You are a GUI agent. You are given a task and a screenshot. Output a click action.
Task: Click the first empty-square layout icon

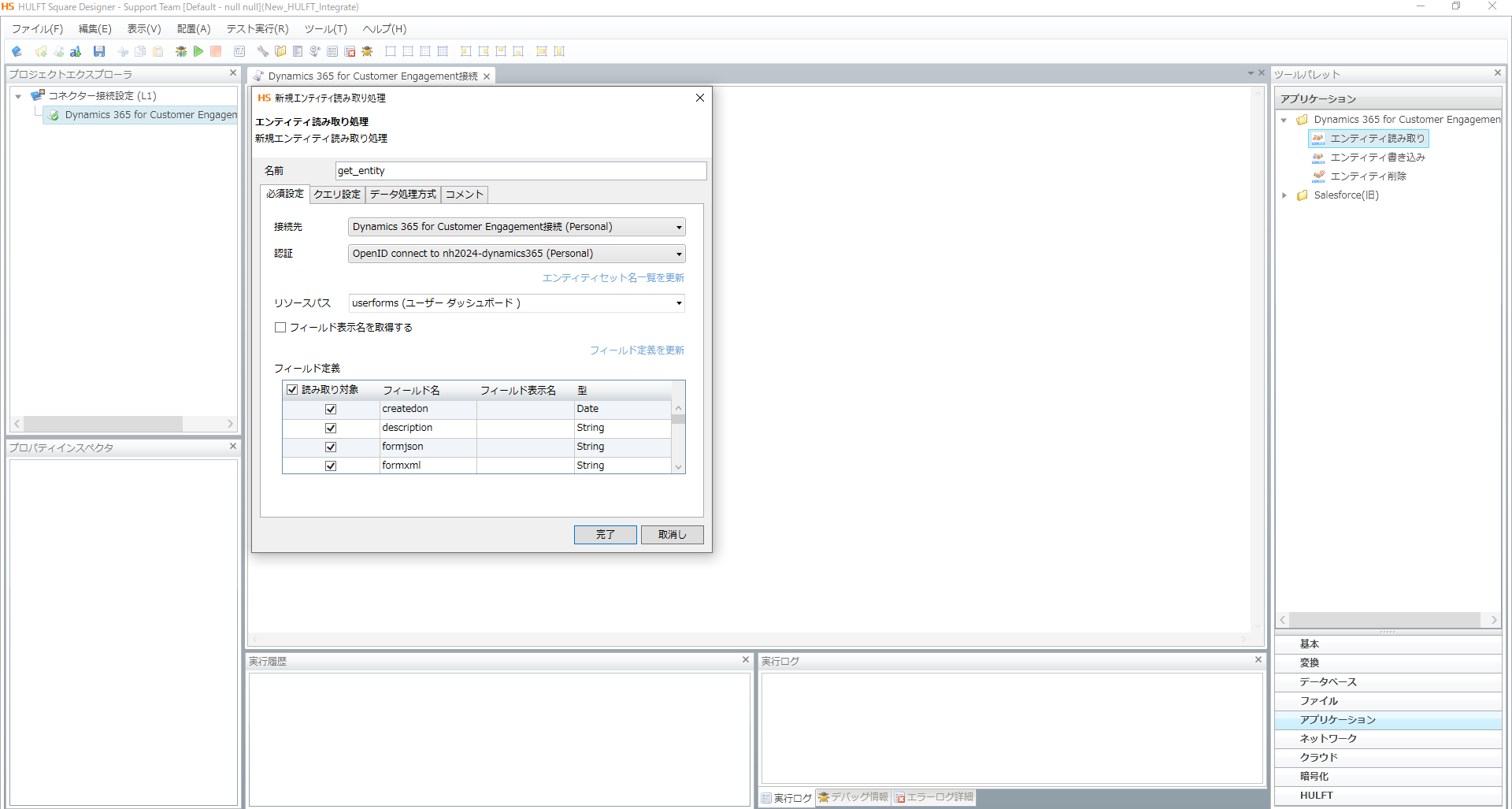click(391, 51)
